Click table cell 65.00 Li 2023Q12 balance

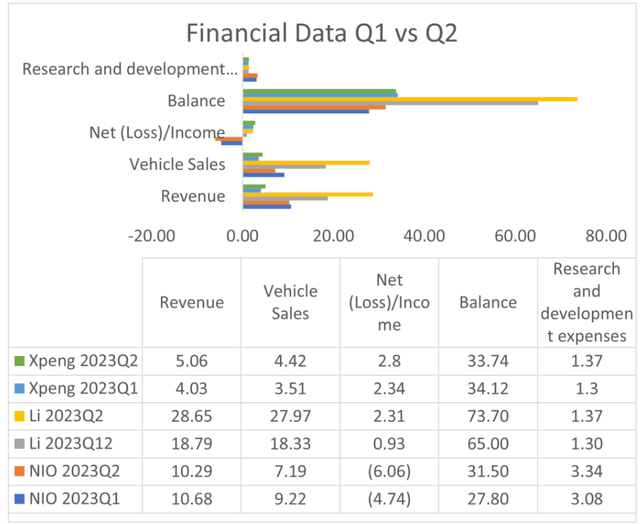tap(488, 444)
